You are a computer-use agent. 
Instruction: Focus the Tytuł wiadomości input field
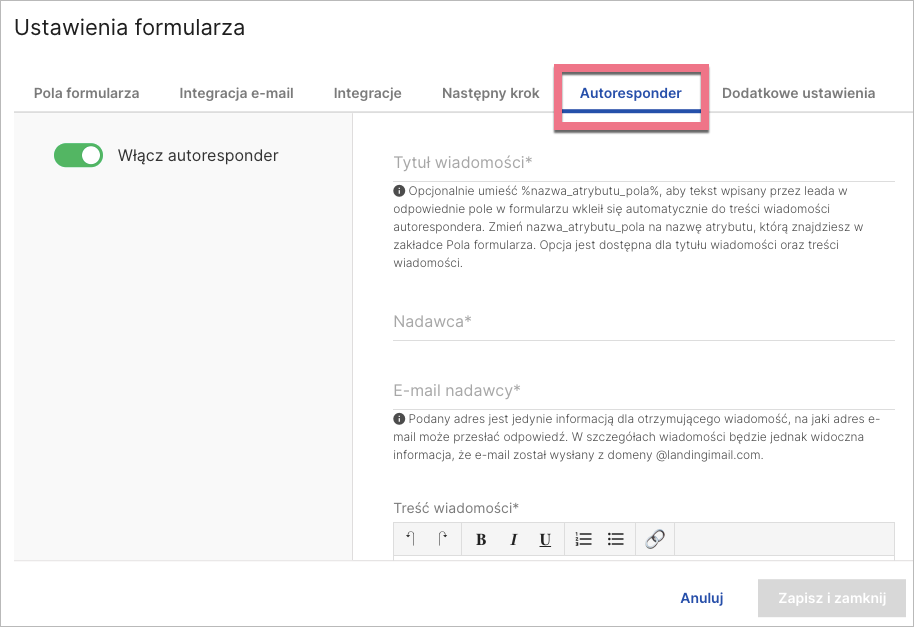coord(643,162)
